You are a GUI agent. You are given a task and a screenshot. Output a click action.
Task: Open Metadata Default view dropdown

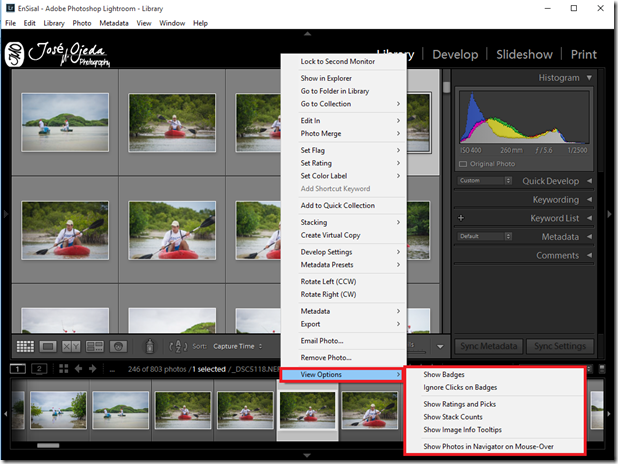485,236
